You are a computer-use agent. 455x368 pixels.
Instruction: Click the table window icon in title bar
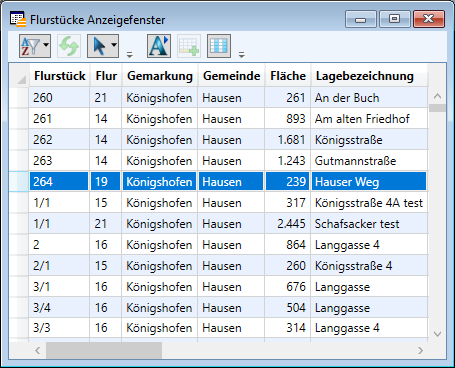tap(18, 19)
